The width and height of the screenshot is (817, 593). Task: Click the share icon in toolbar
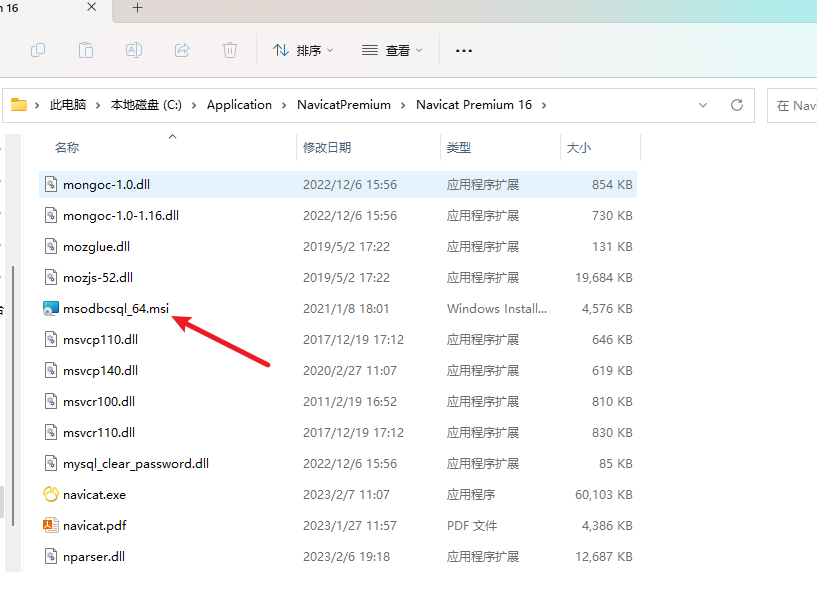[x=182, y=50]
